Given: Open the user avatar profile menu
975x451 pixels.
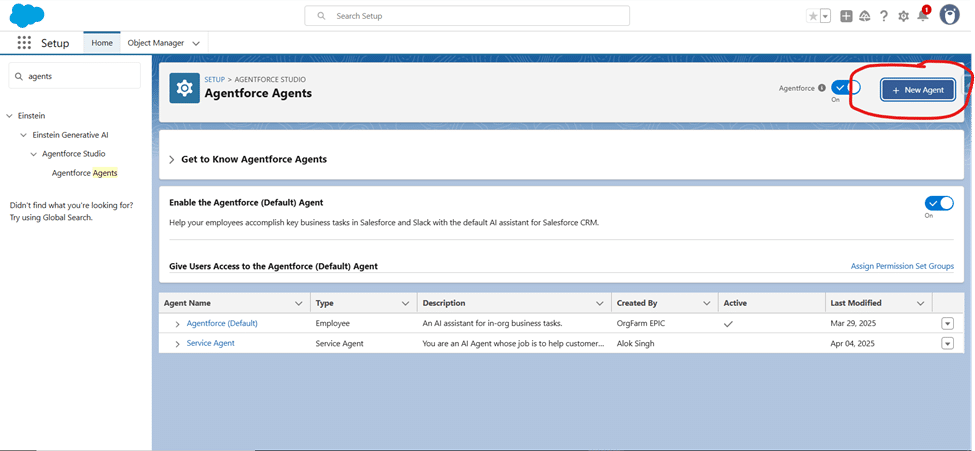Looking at the screenshot, I should (950, 15).
